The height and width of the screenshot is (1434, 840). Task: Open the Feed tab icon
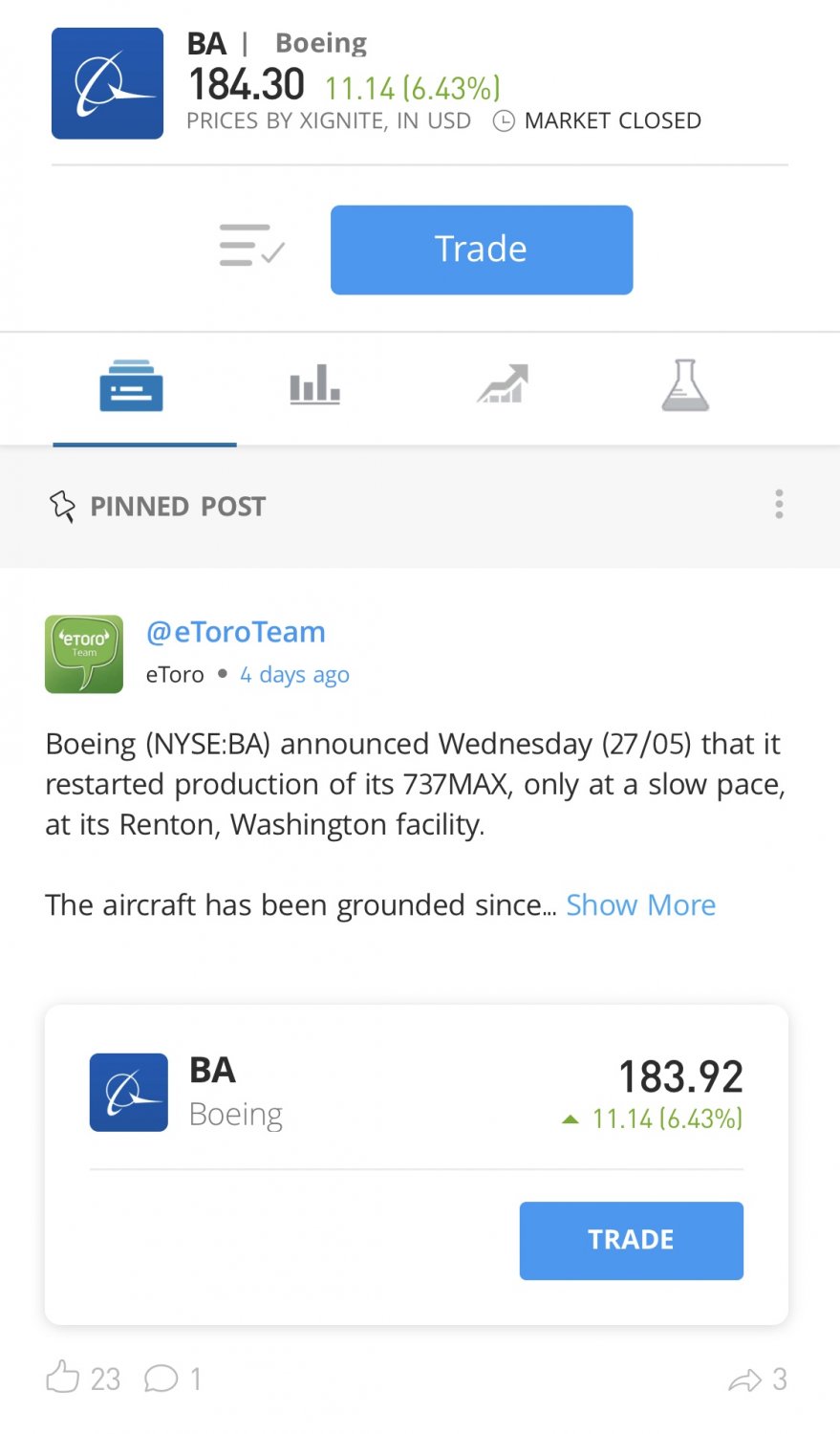pos(131,385)
